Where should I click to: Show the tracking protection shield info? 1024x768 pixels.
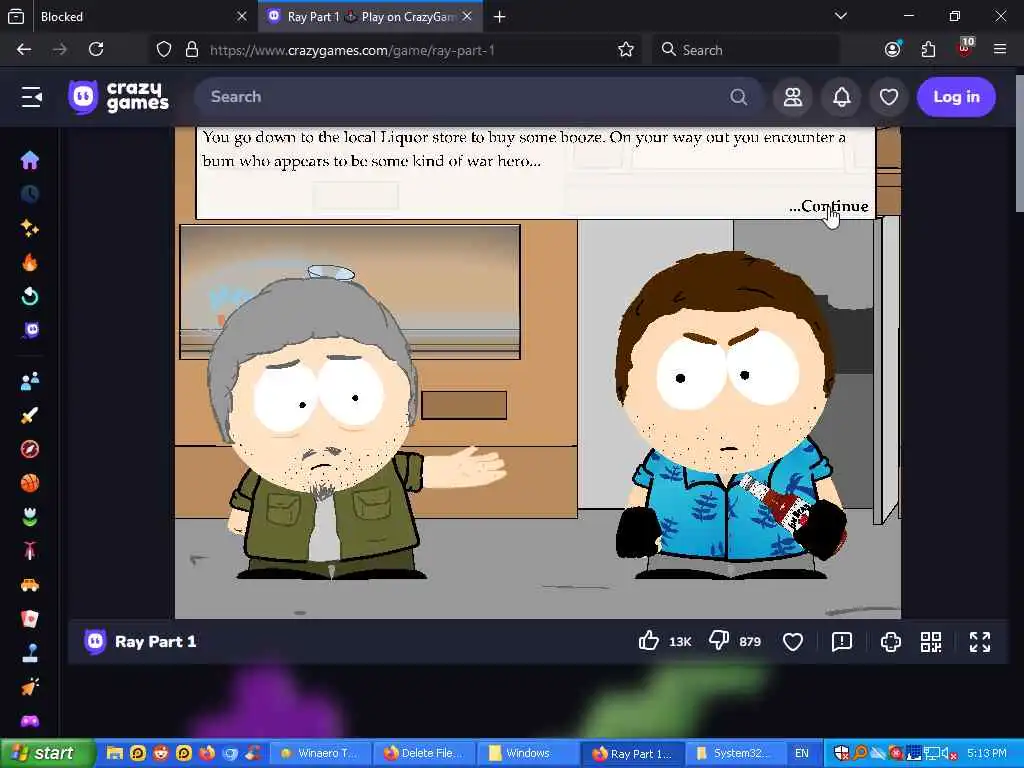tap(164, 50)
